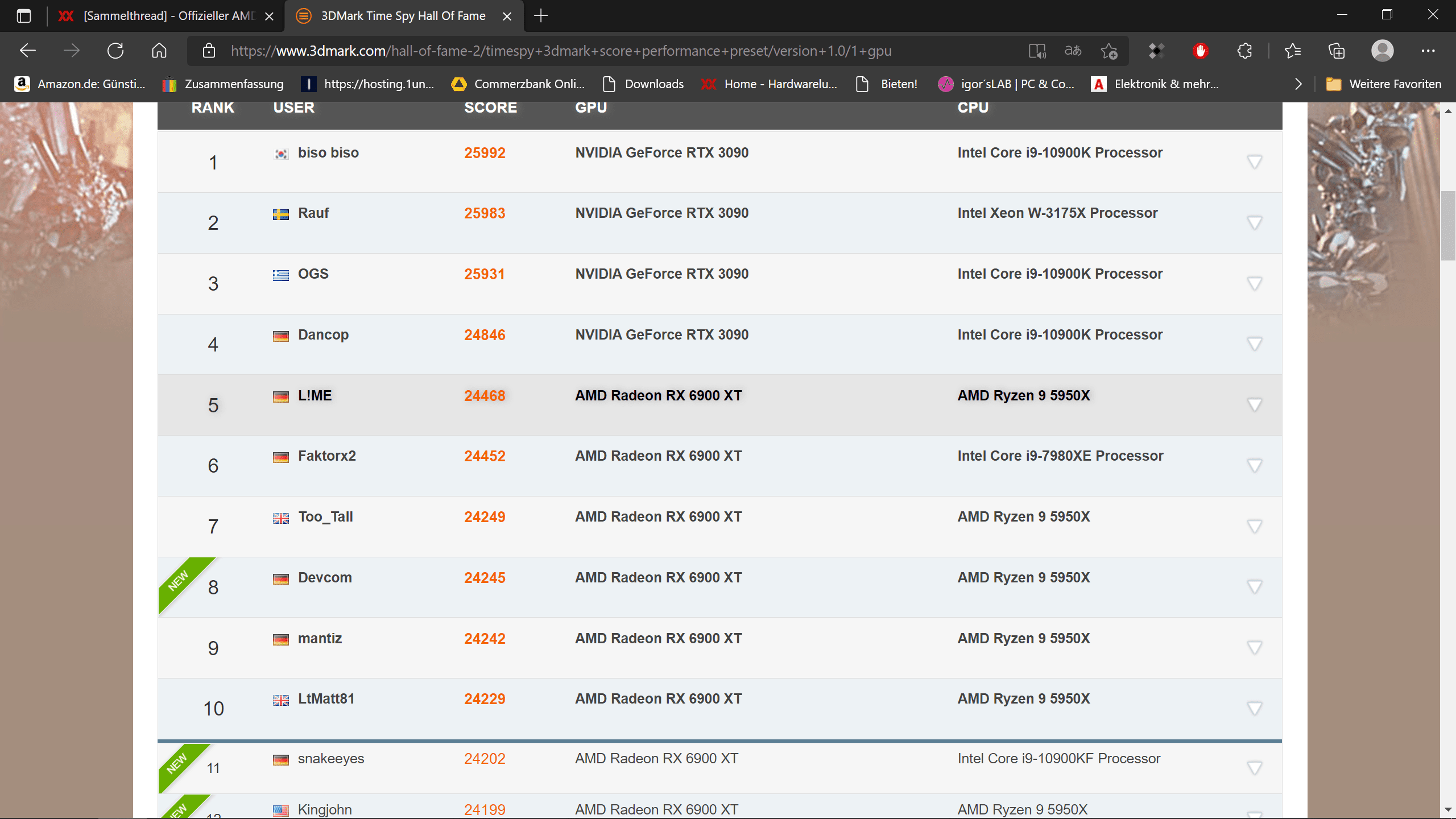Open the Zusammenfassung bookmark
The image size is (1456, 819).
click(x=223, y=84)
